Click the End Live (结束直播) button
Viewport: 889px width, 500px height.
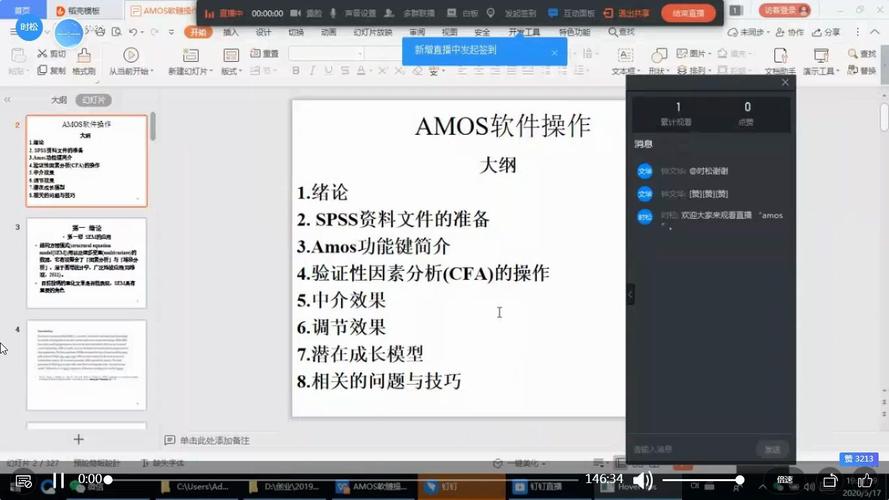688,12
